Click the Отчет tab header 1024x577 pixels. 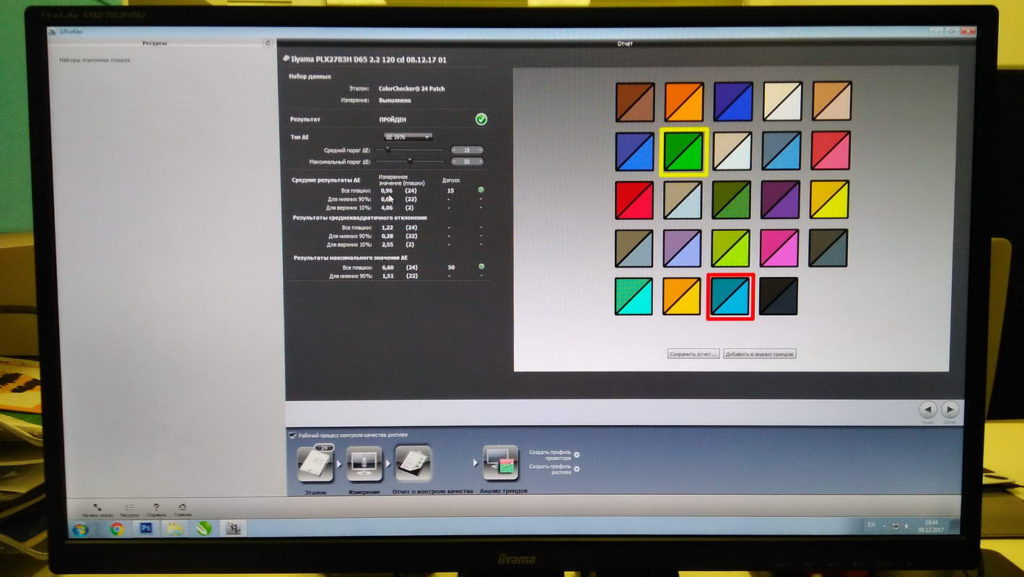[x=624, y=44]
